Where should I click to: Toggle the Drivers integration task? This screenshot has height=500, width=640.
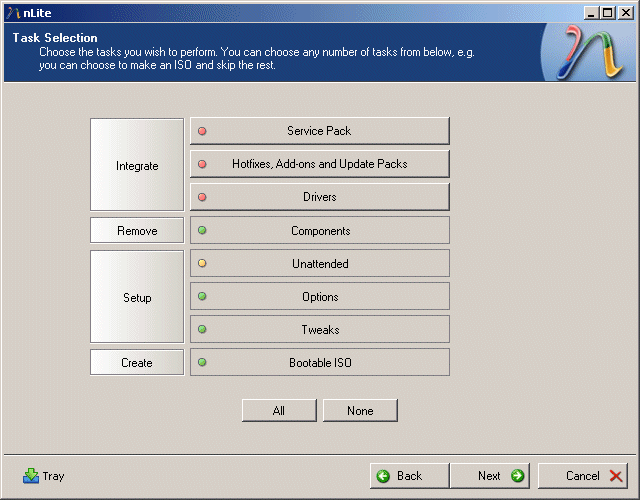320,197
